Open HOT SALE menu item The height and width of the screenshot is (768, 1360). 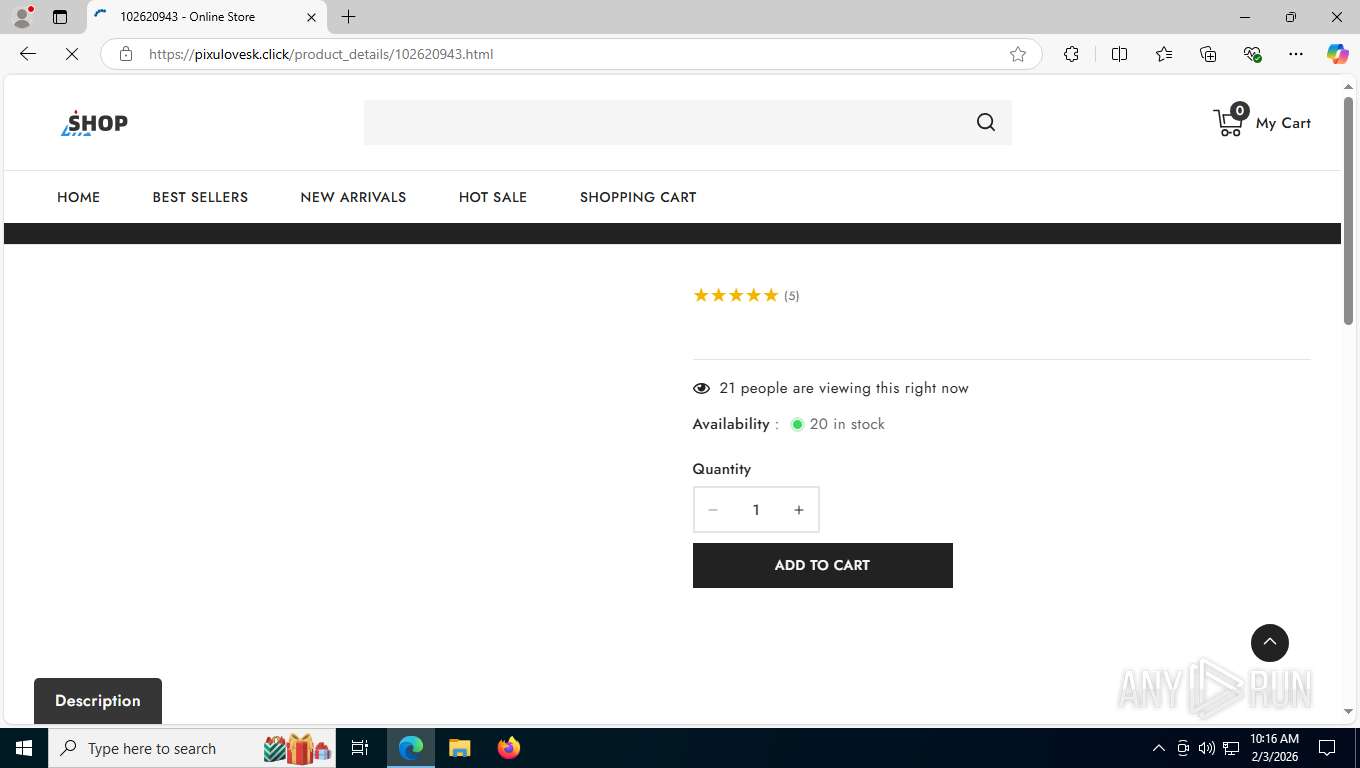click(x=493, y=197)
